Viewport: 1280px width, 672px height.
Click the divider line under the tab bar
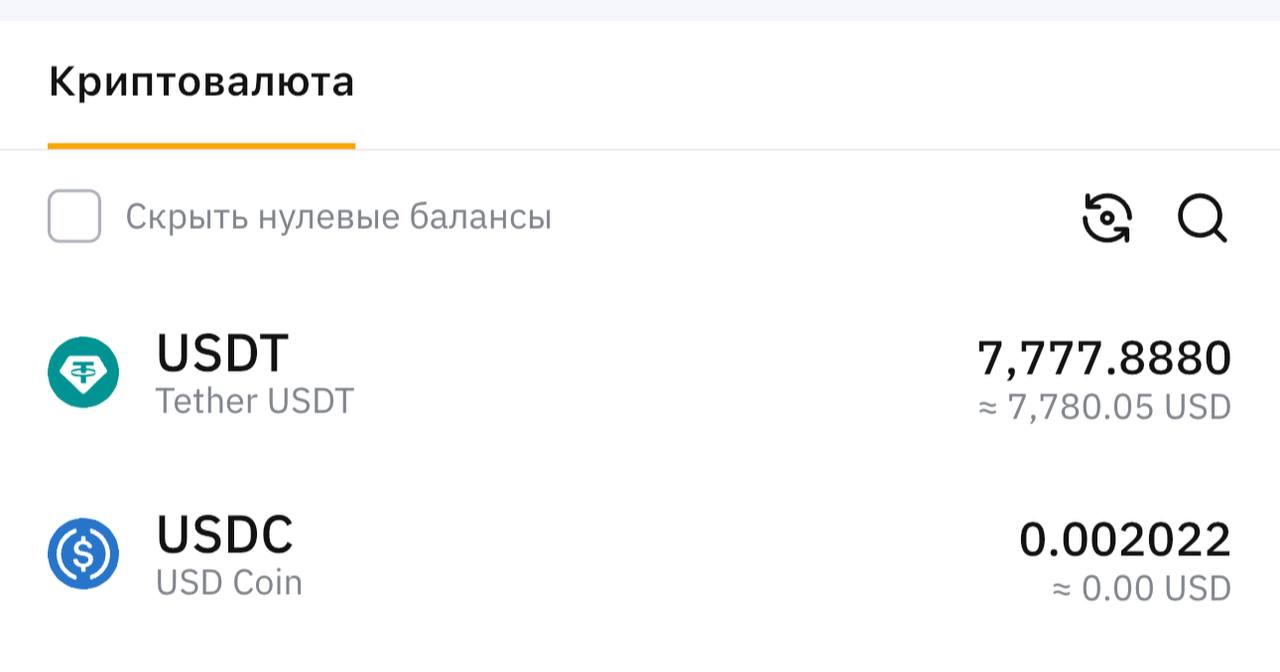tap(800, 150)
